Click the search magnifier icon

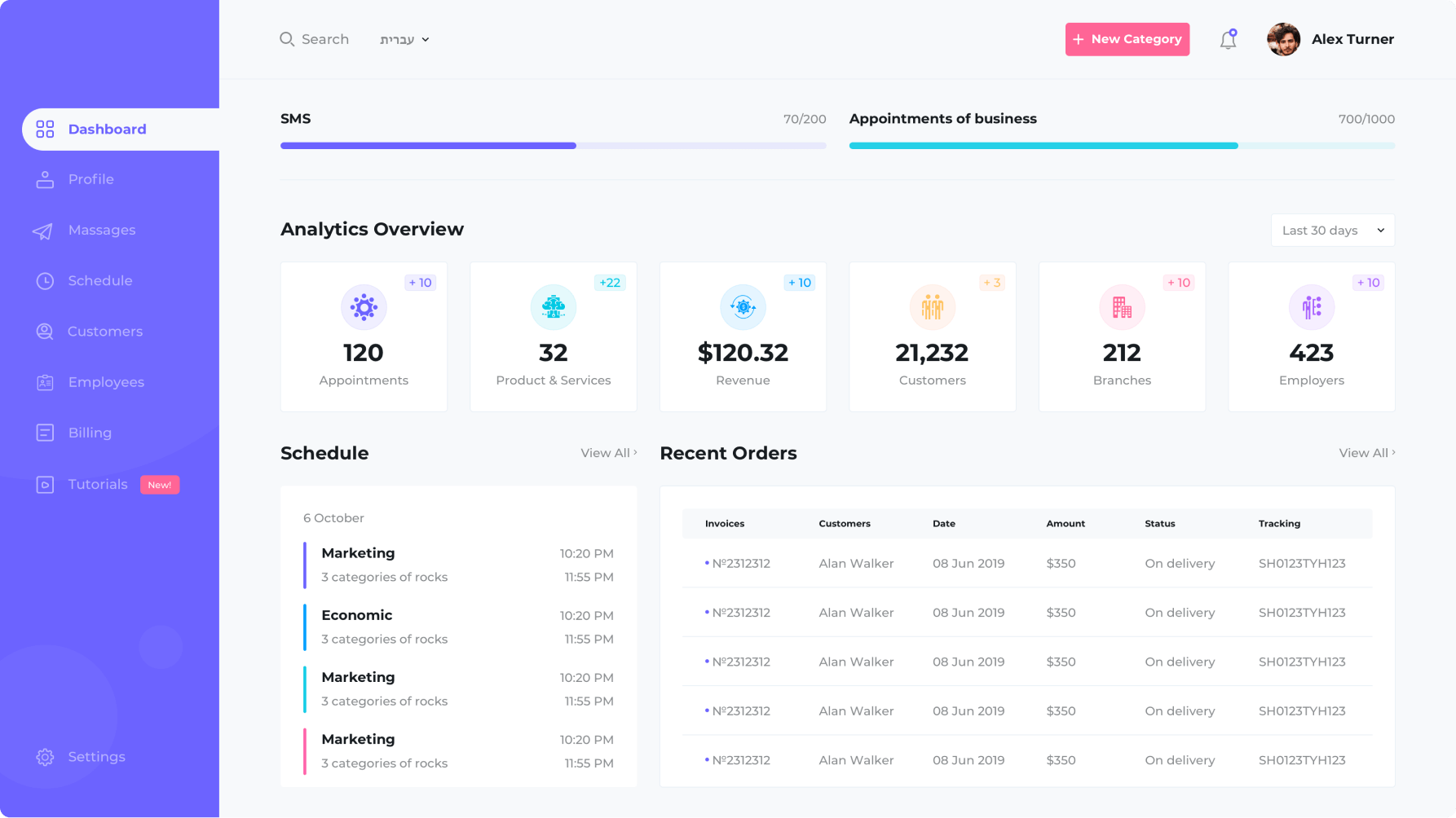[x=287, y=39]
